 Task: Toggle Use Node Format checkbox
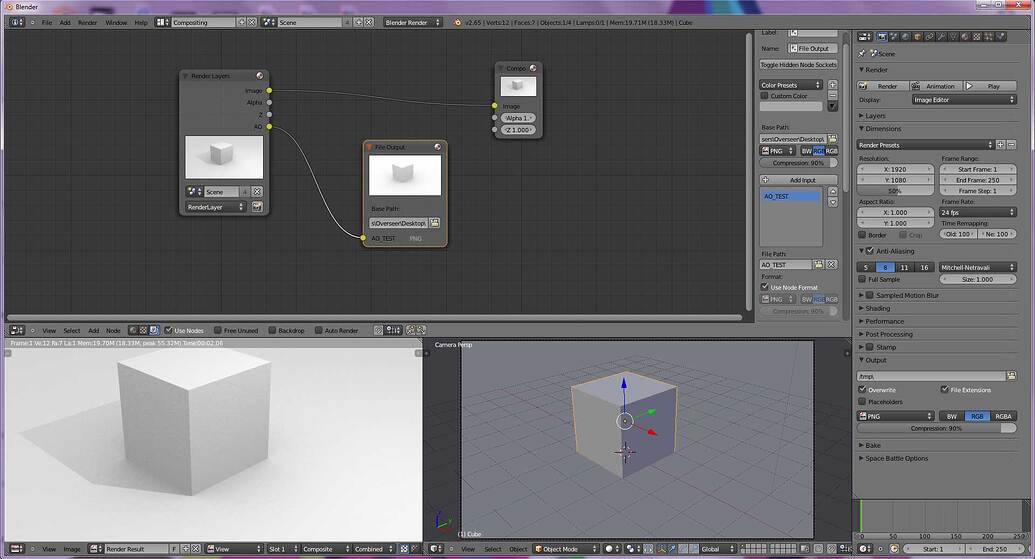click(764, 287)
